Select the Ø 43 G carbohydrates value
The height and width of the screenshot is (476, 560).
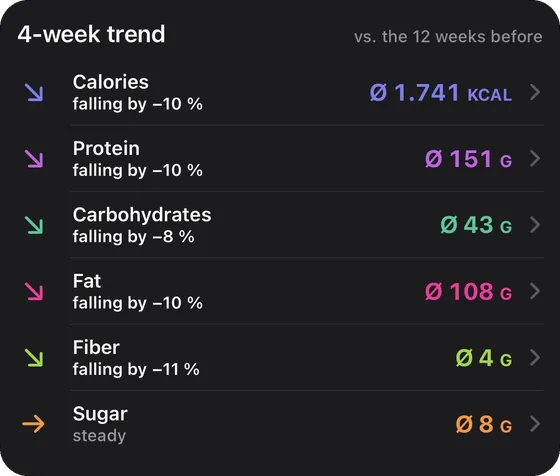476,225
